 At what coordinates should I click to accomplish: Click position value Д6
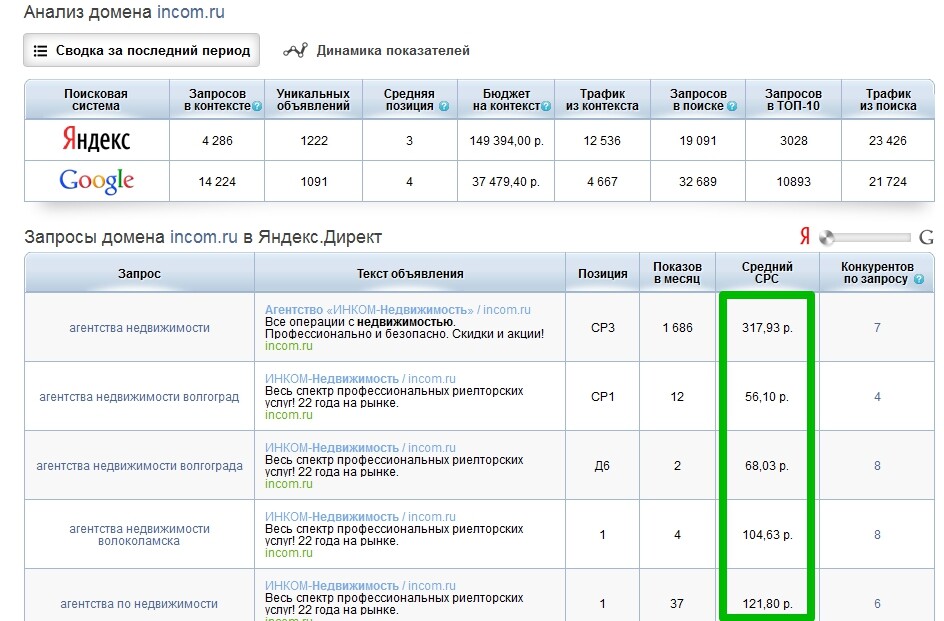point(602,466)
